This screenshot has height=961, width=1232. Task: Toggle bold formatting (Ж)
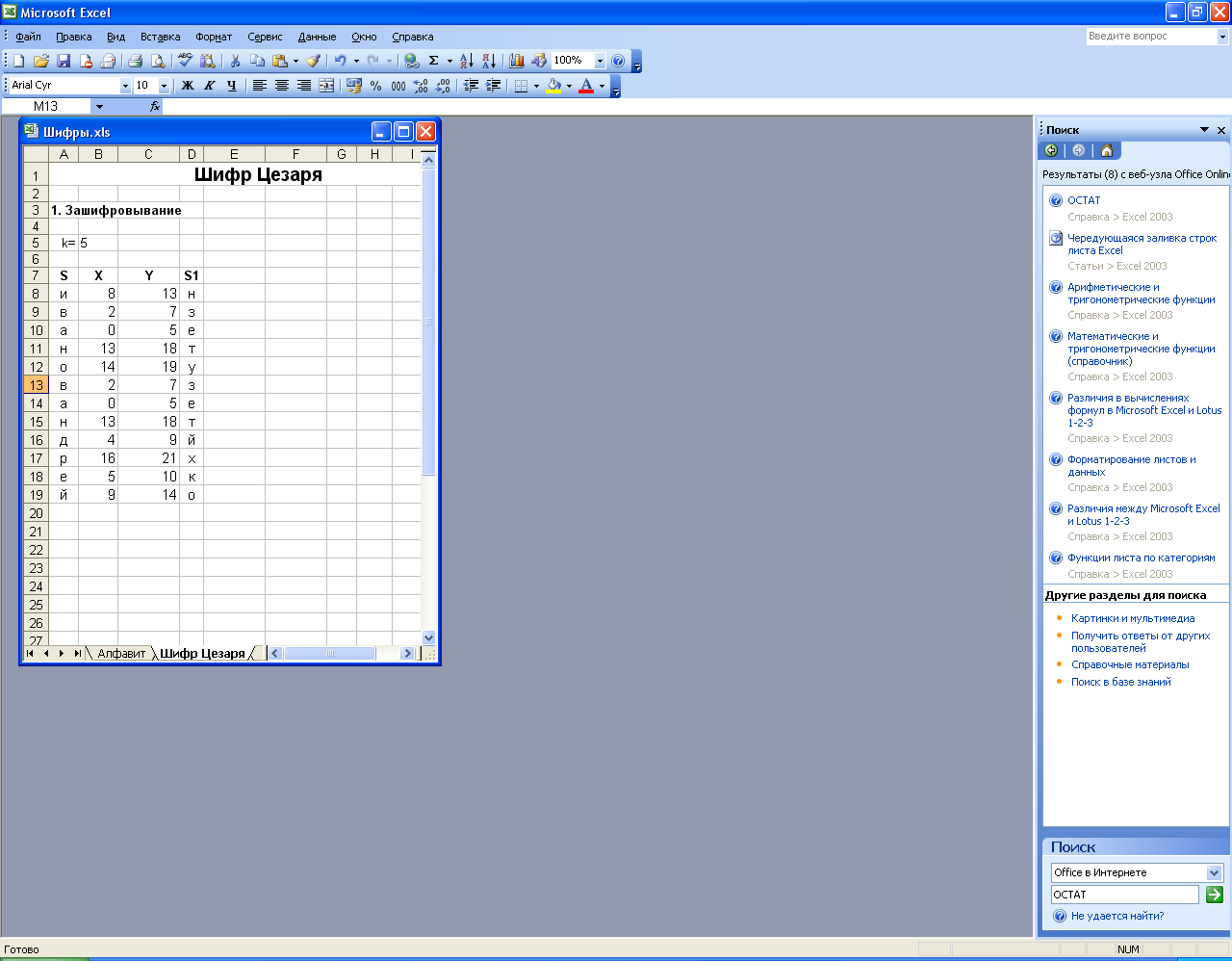188,86
